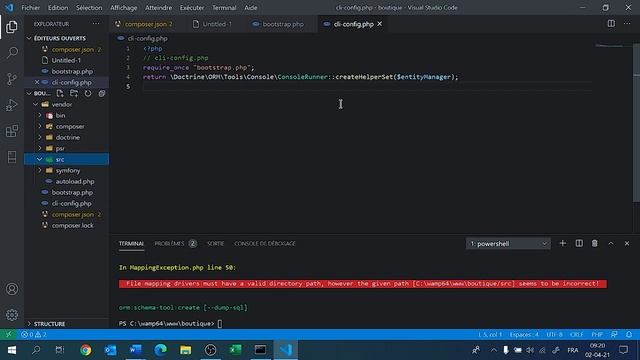
Task: Open the Affichage menu
Action: click(124, 7)
